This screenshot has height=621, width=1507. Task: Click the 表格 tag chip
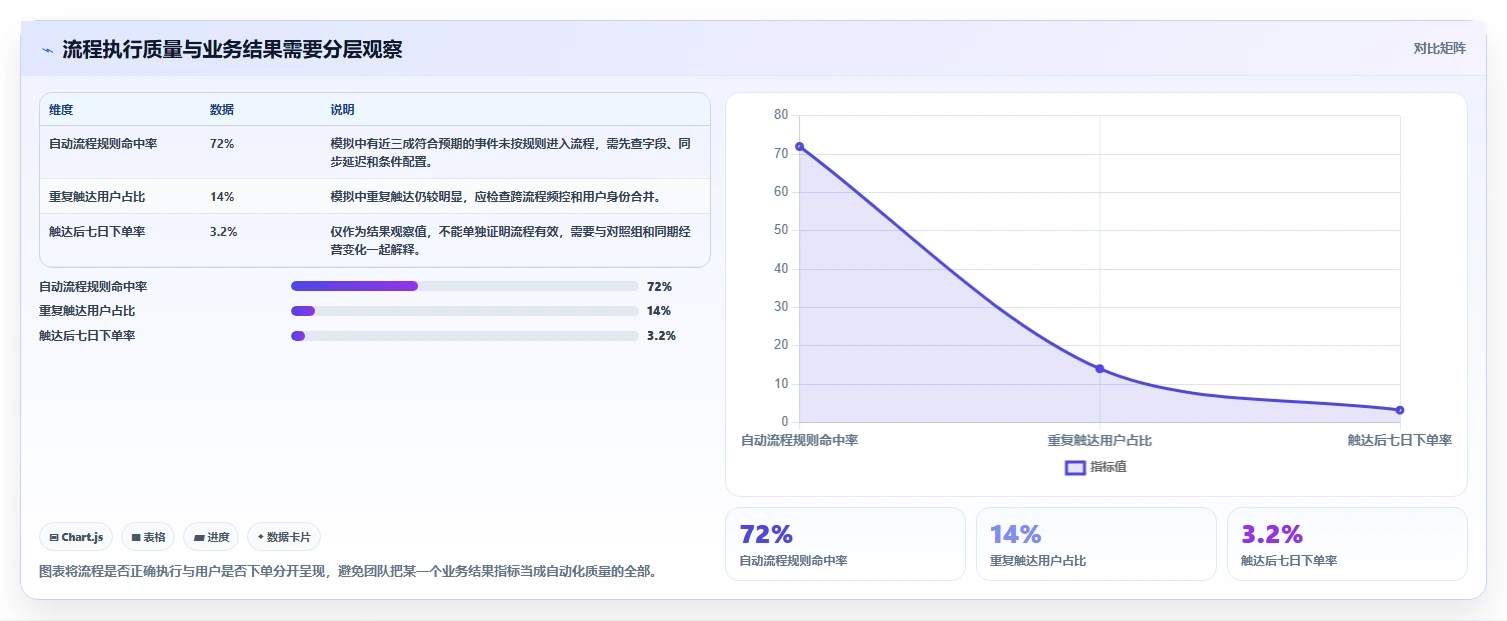click(x=148, y=537)
